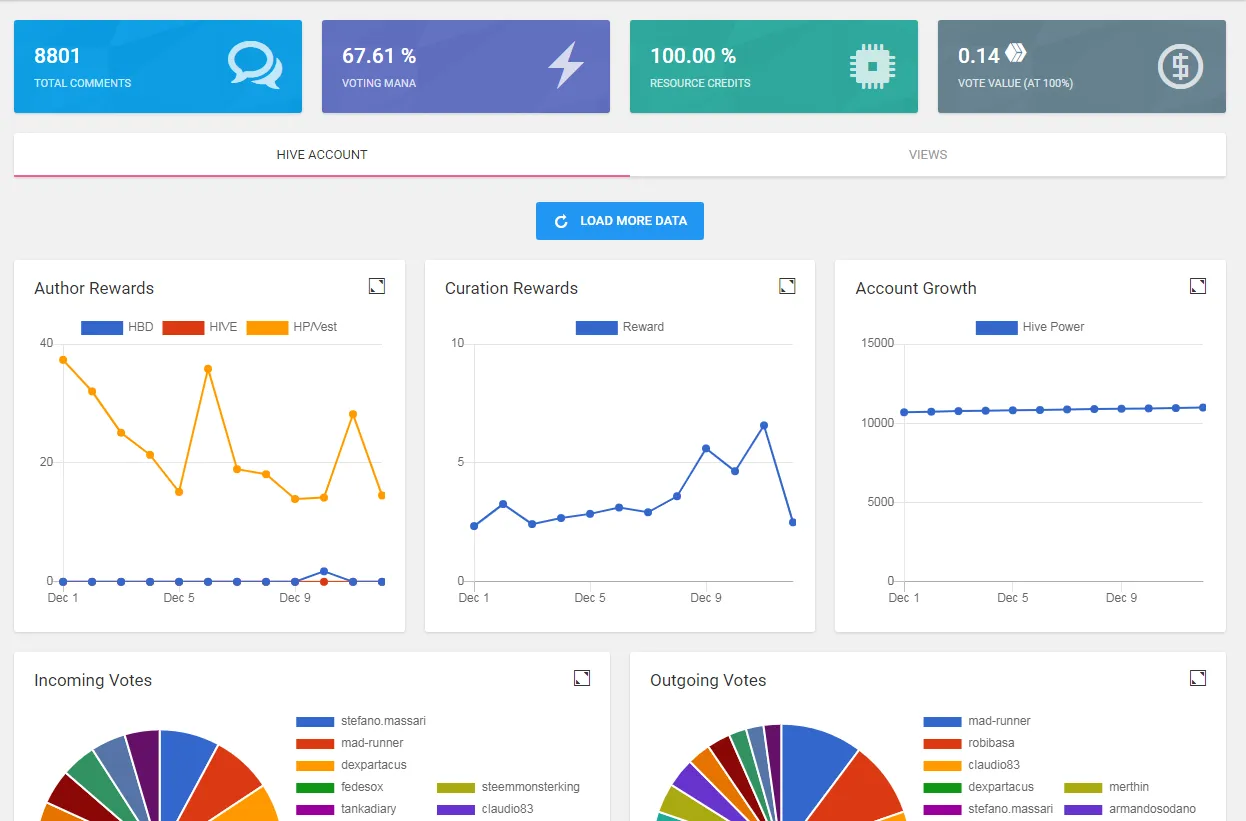The image size is (1246, 821).
Task: Toggle HBD series in Author Rewards legend
Action: tap(117, 327)
